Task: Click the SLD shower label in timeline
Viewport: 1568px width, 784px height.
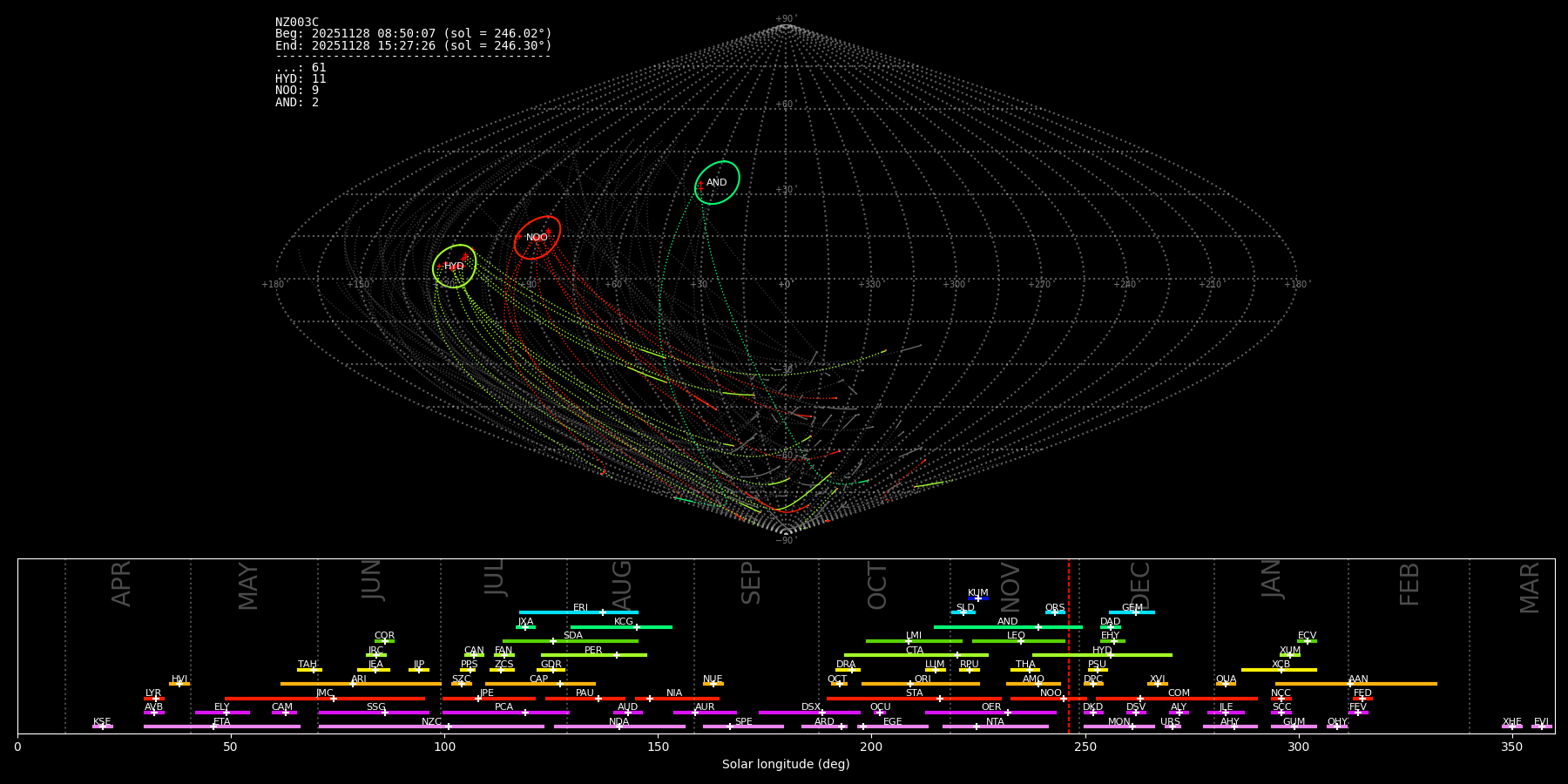Action: tap(965, 607)
